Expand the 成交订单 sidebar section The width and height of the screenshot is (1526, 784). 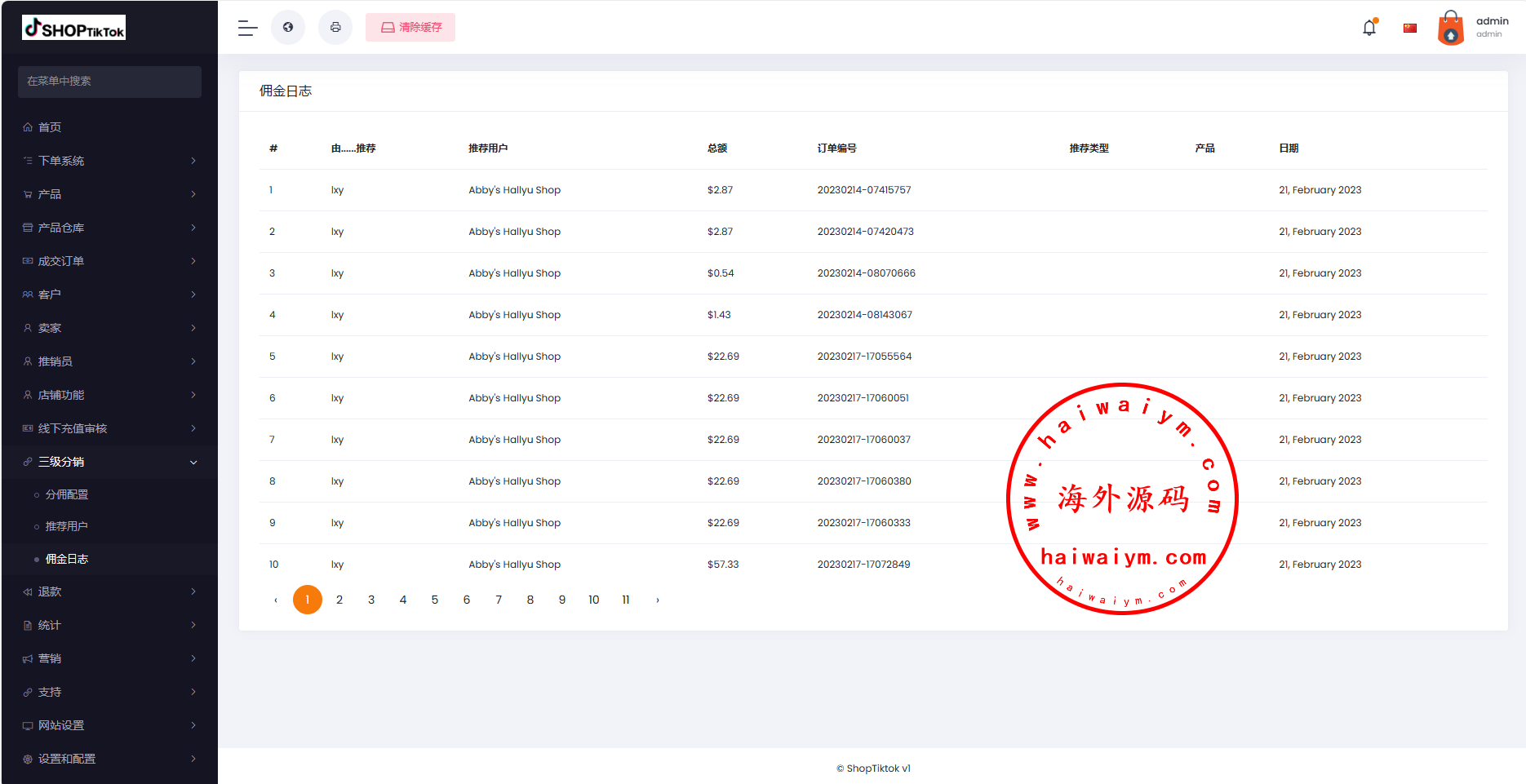[x=109, y=261]
